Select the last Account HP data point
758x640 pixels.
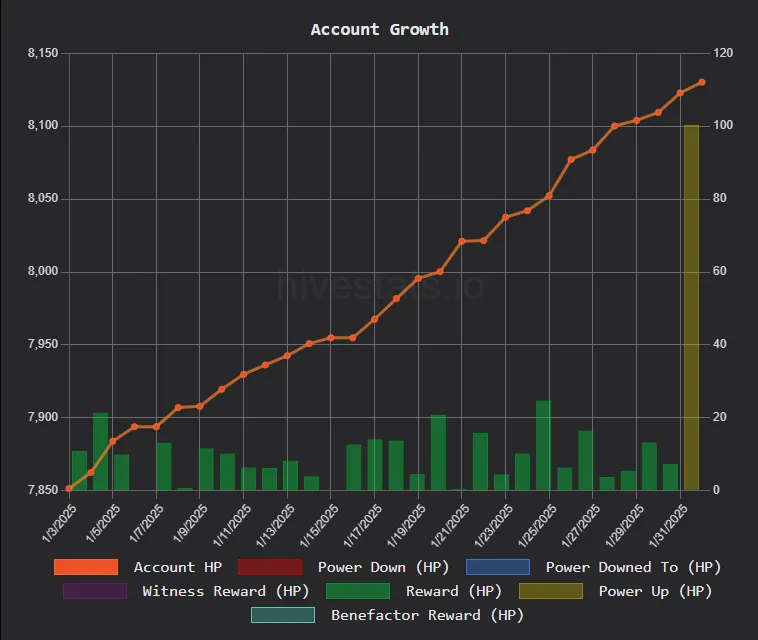tap(702, 82)
